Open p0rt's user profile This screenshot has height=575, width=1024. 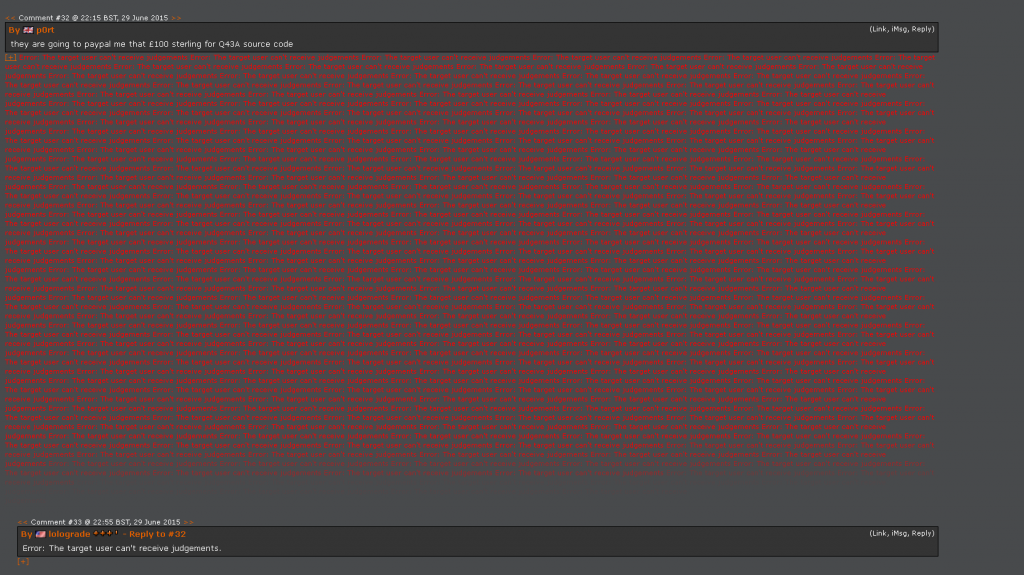click(46, 30)
